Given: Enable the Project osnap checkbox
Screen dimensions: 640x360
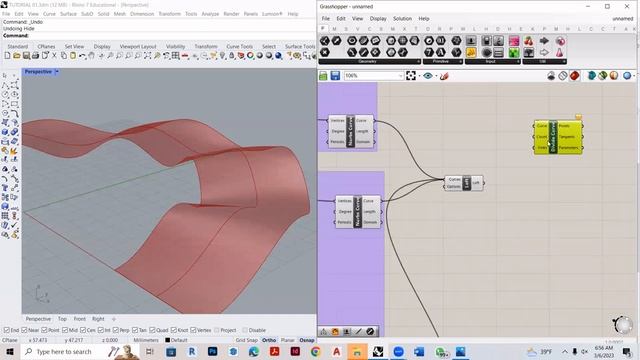Looking at the screenshot, I should (216, 330).
